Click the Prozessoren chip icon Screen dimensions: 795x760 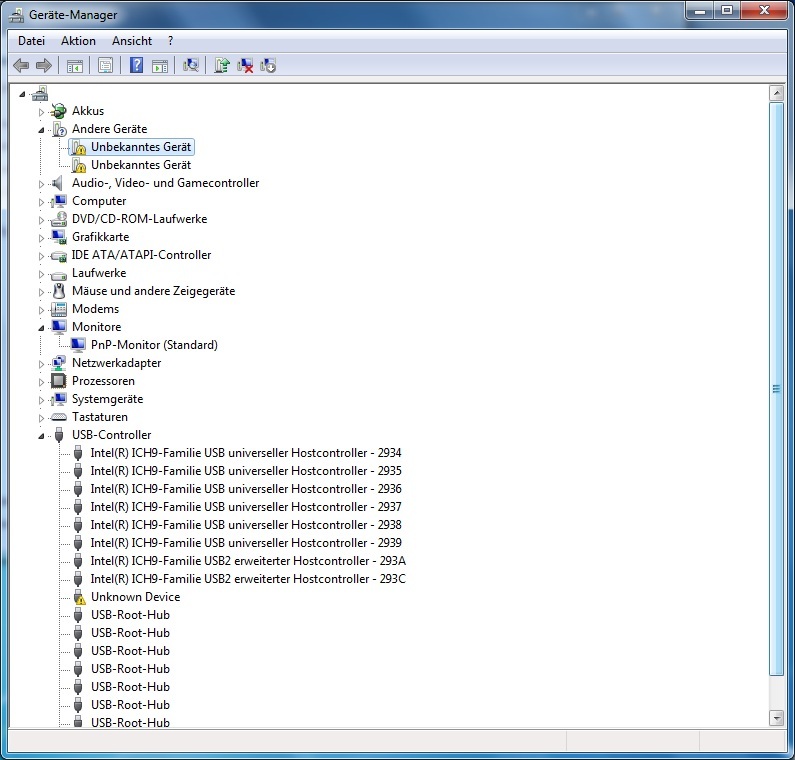pos(59,381)
